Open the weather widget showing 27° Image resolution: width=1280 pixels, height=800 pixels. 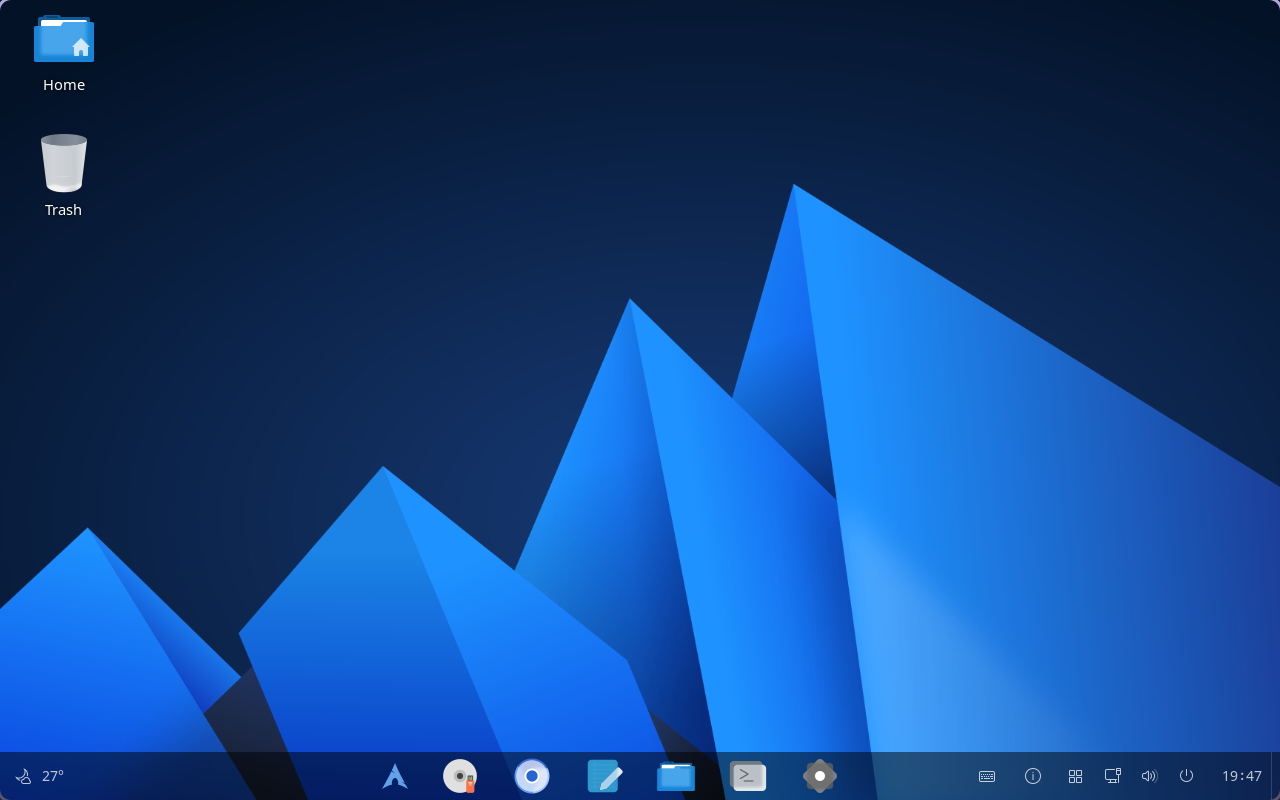click(40, 776)
